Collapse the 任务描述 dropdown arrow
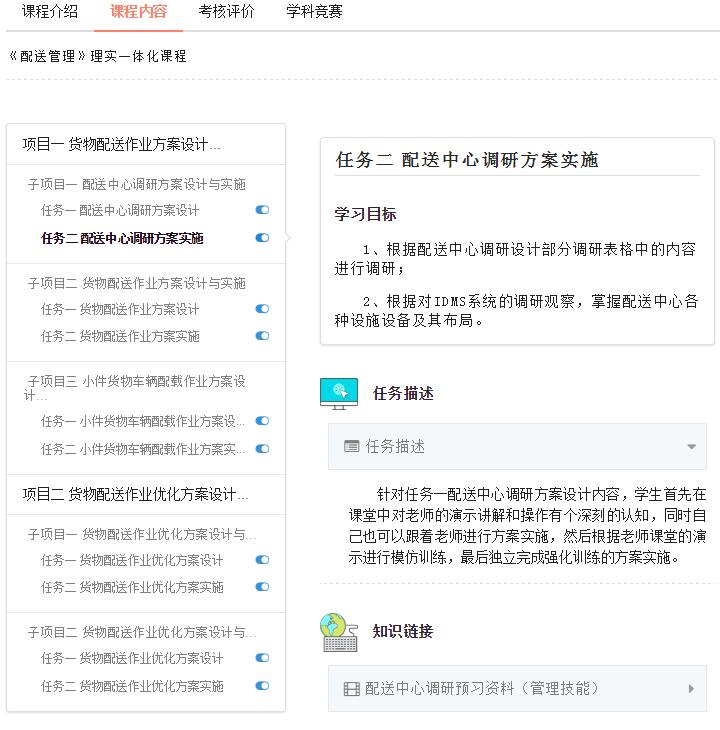 pyautogui.click(x=691, y=447)
